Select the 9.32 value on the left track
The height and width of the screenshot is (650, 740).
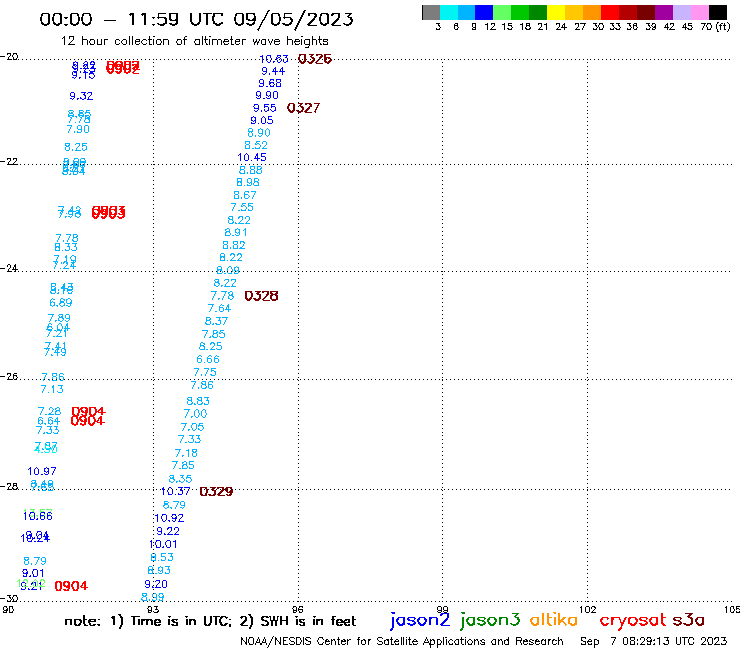point(81,96)
